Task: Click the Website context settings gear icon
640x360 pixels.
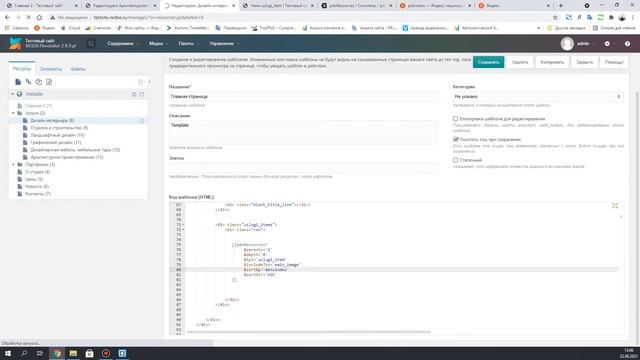Action: tap(134, 94)
